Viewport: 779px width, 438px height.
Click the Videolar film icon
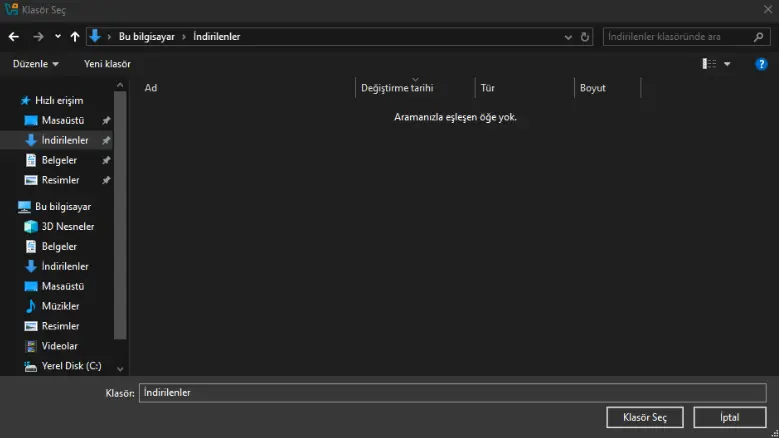[x=31, y=346]
